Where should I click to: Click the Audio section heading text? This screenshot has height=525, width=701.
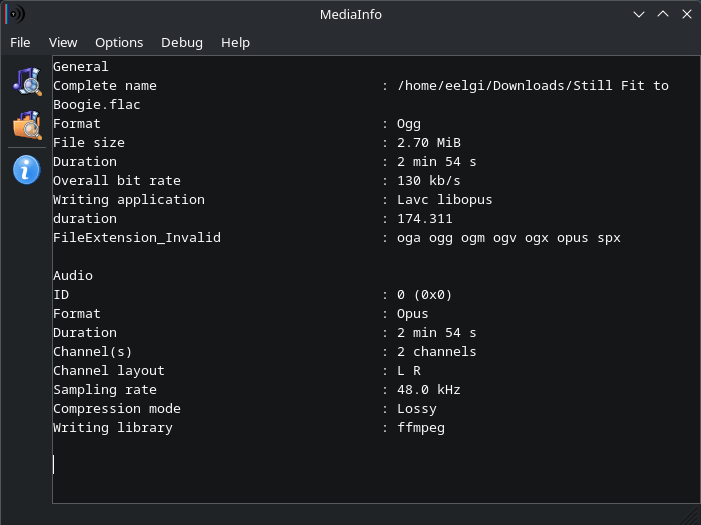[73, 275]
